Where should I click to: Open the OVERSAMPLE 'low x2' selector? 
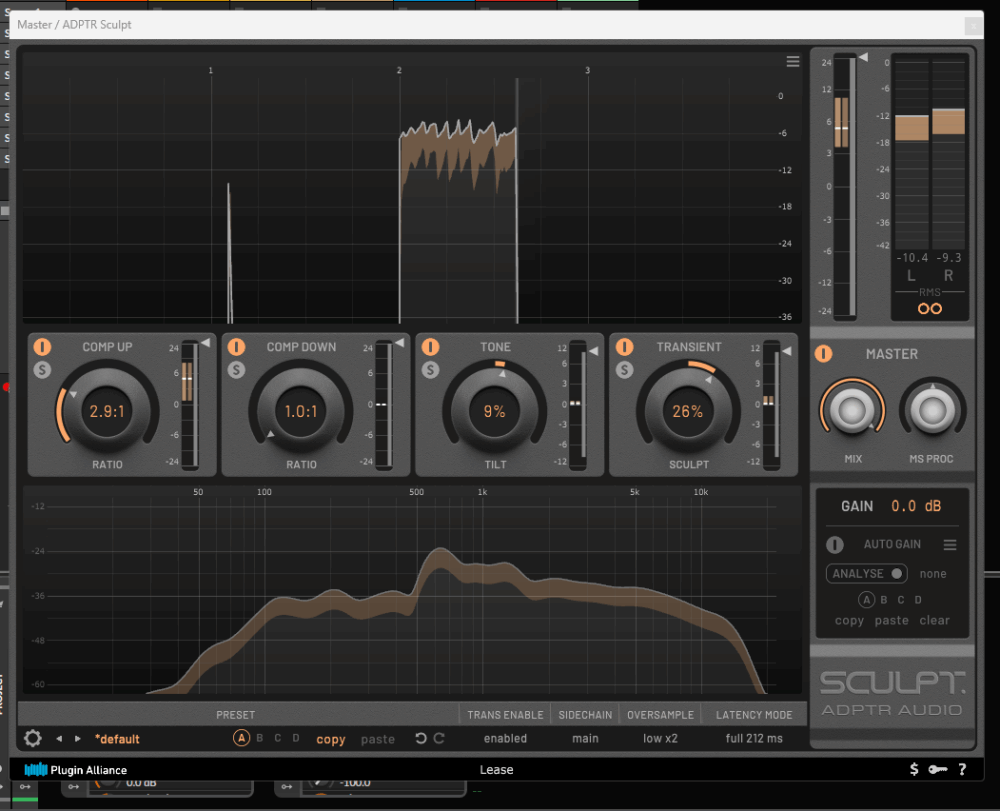[660, 739]
